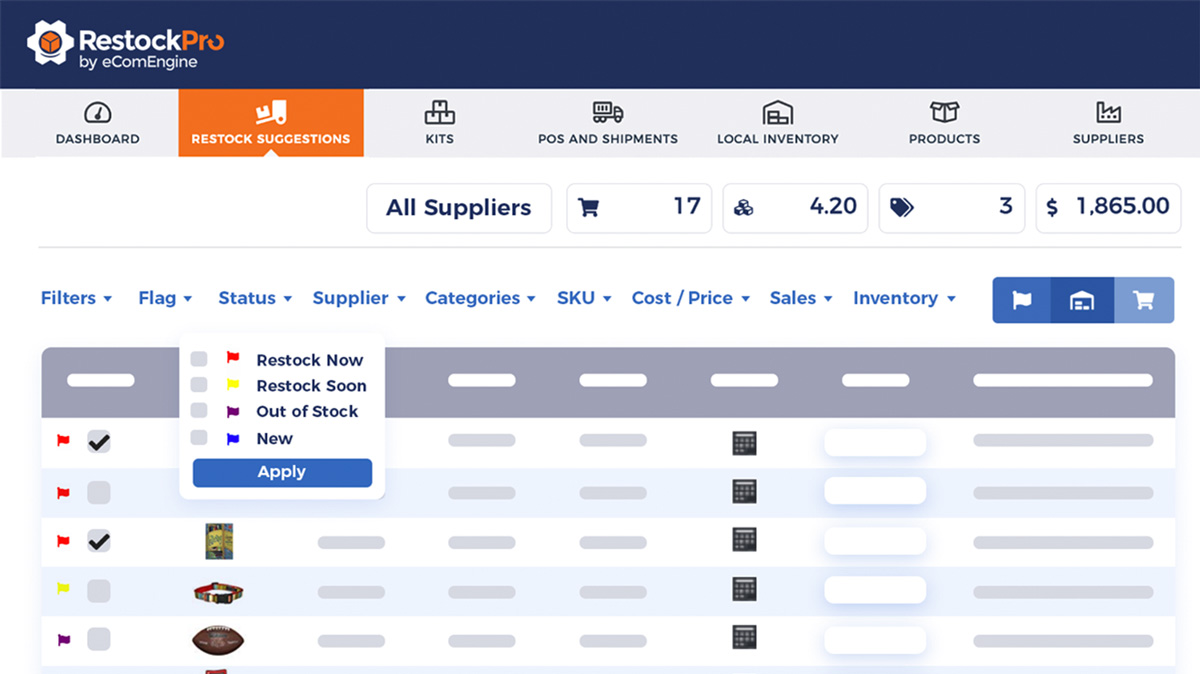
Task: Click the dog collar product thumbnail
Action: 219,592
